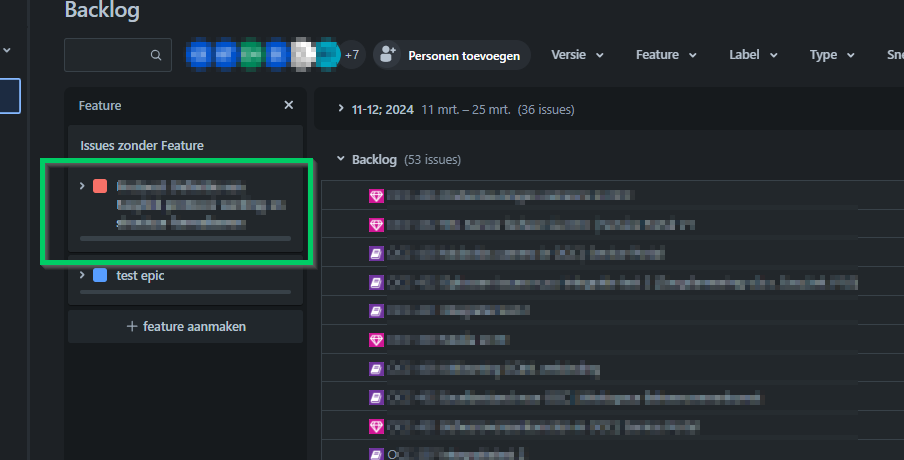Viewport: 904px width, 460px height.
Task: Click the eighth row purple story icon
Action: pos(376,398)
